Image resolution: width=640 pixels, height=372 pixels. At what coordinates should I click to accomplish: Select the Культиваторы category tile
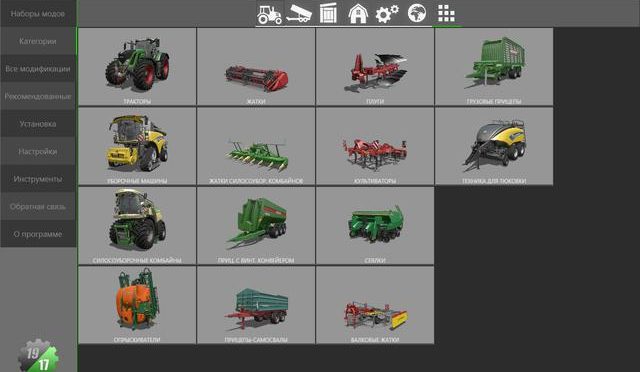click(375, 146)
